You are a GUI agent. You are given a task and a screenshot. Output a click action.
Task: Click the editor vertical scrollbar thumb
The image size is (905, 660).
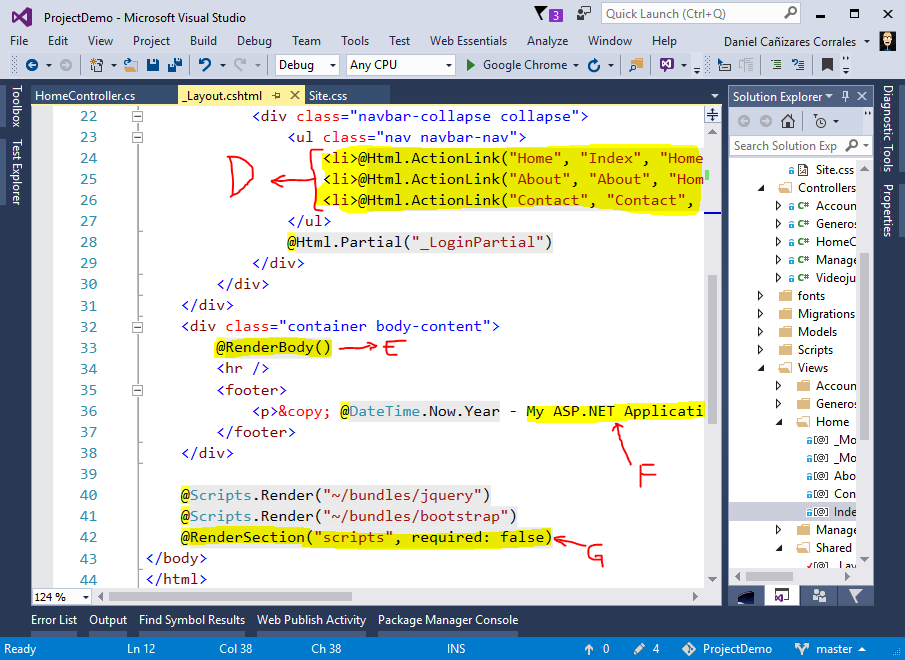[712, 349]
